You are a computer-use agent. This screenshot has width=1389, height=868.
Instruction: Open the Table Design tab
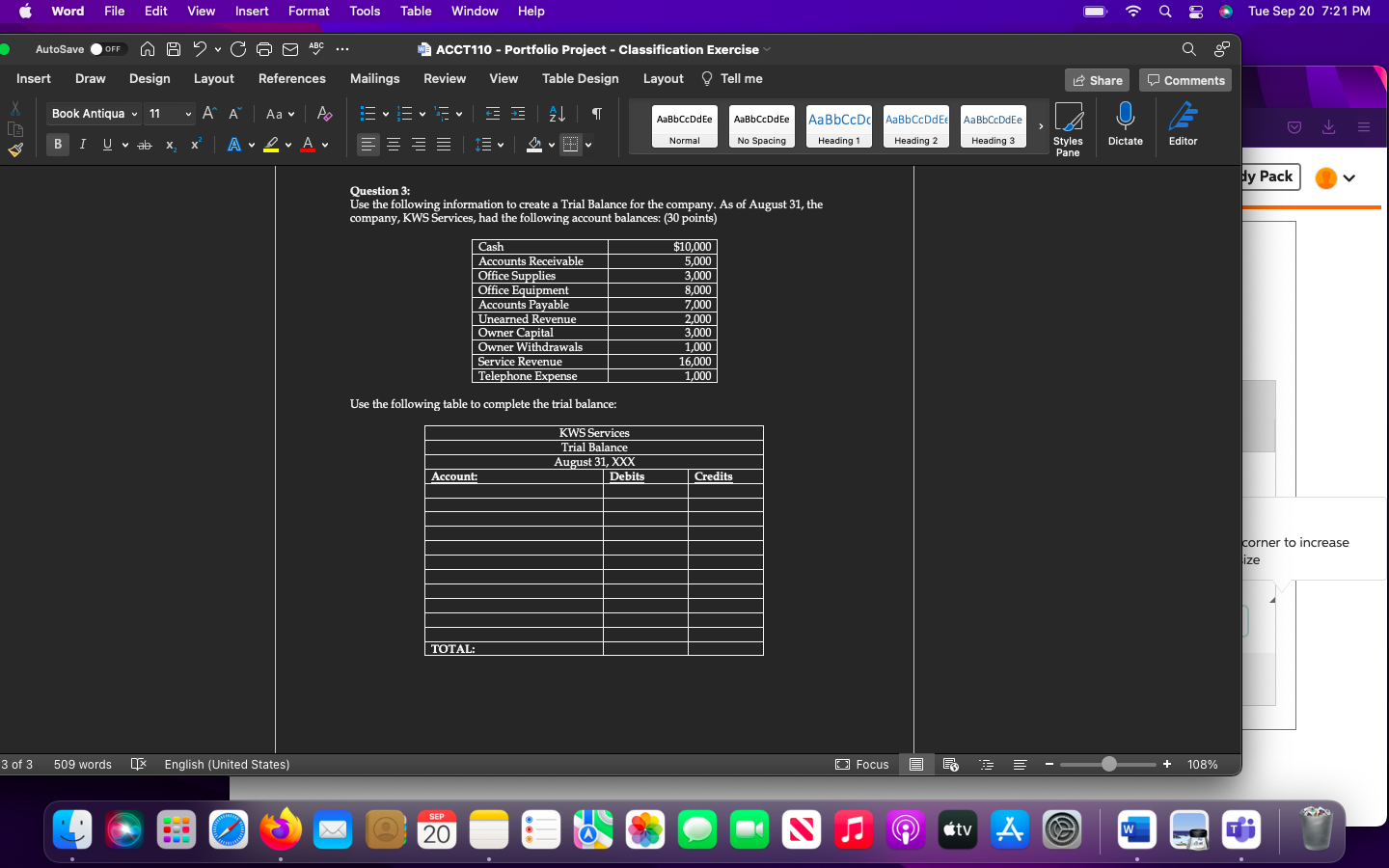tap(581, 79)
